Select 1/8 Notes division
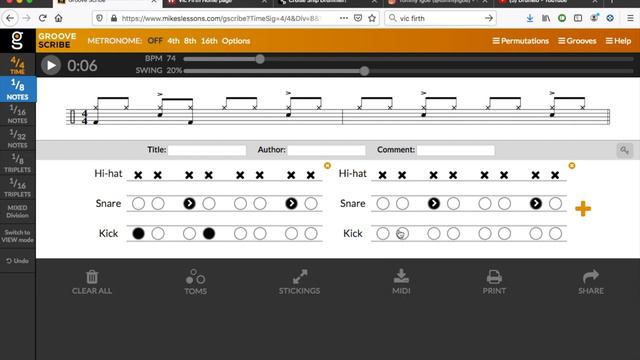 pyautogui.click(x=18, y=90)
